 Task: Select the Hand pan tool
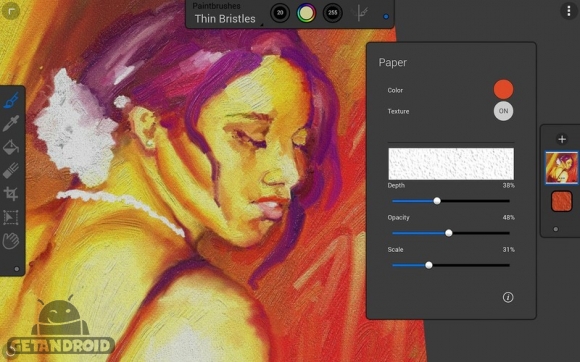coord(11,241)
